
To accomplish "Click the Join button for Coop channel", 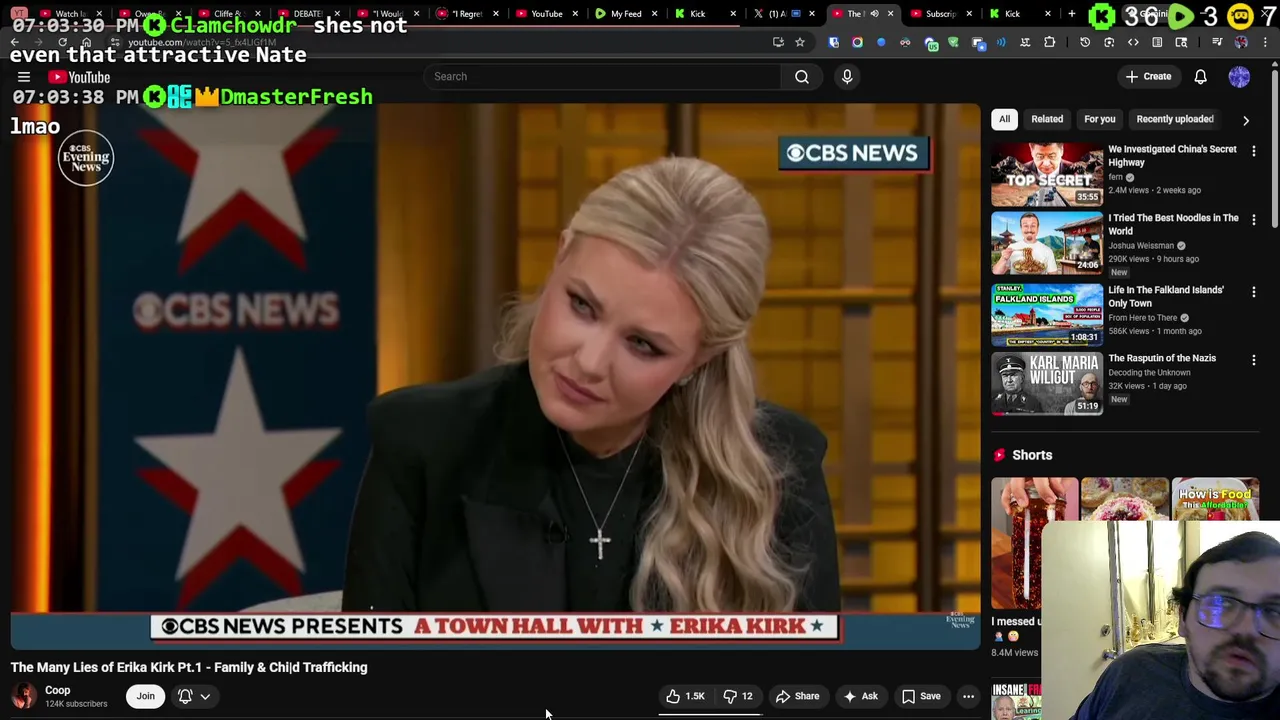I will [x=146, y=696].
